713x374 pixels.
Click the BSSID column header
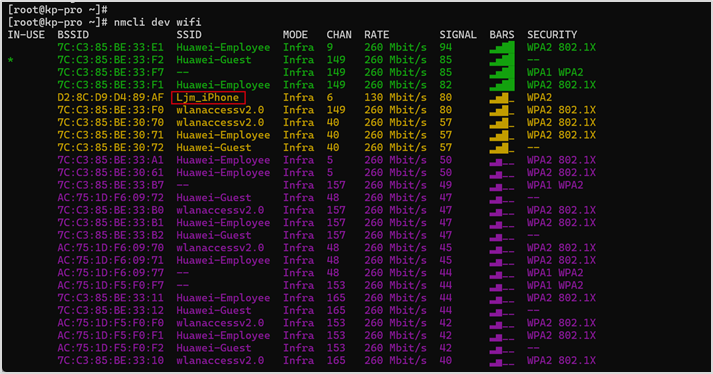click(73, 35)
